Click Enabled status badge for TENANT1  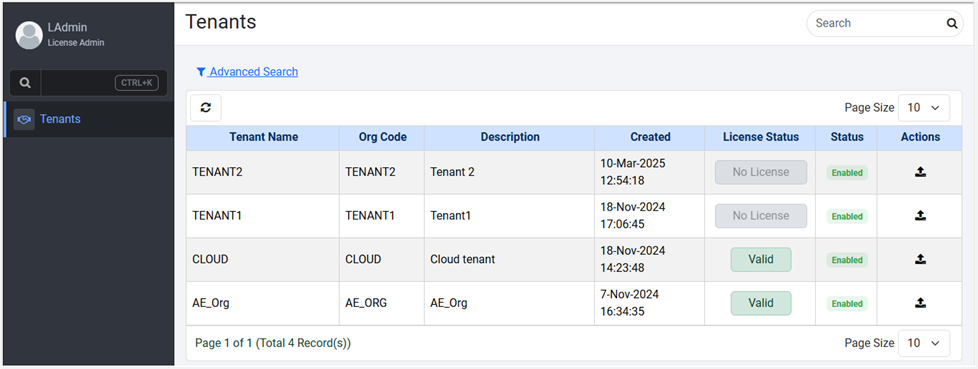(847, 216)
